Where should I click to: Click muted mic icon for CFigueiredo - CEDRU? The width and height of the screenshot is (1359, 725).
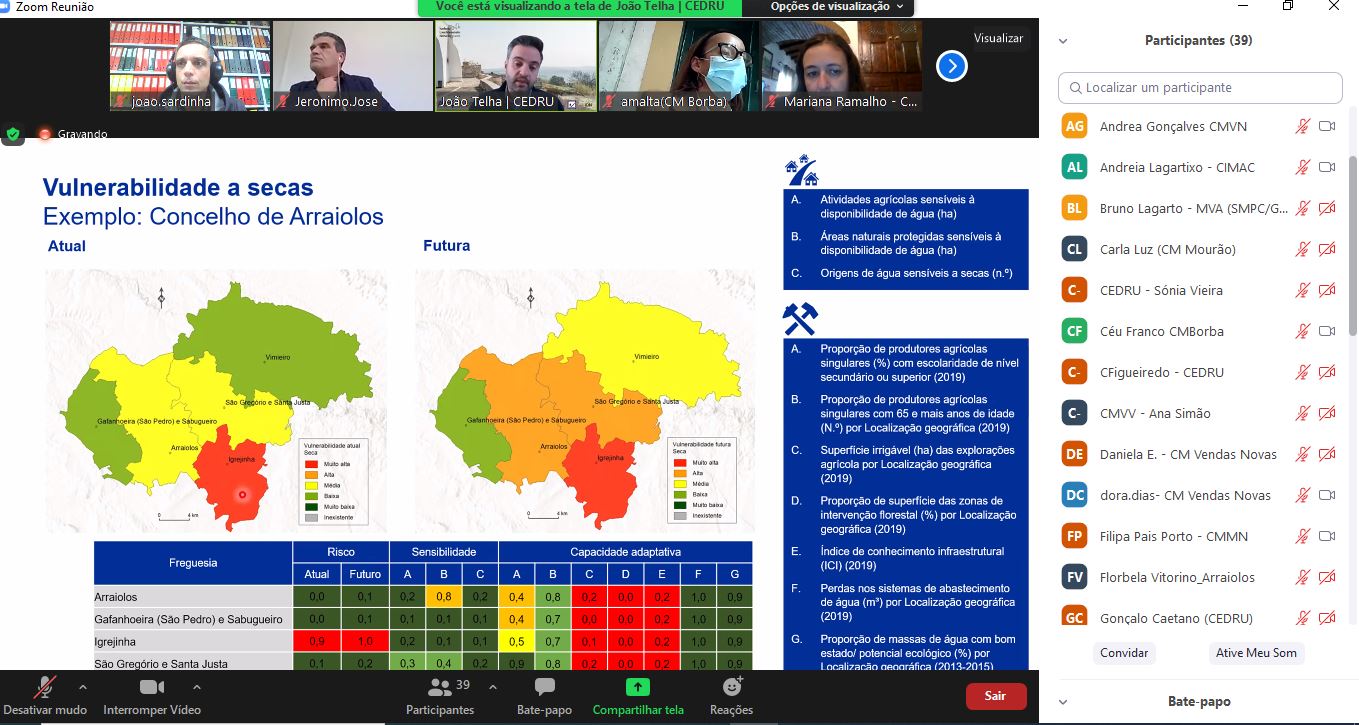tap(1302, 372)
